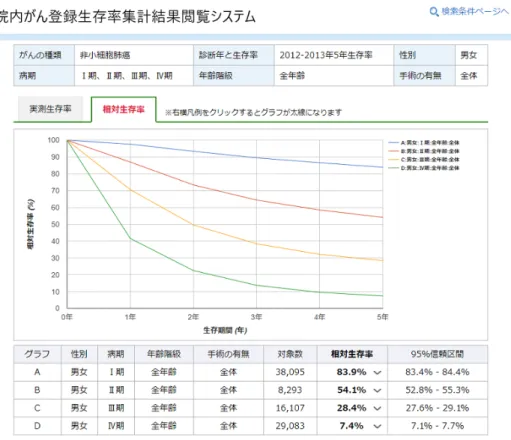The width and height of the screenshot is (511, 440).
Task: Click the 相対生存率 column header
Action: point(352,354)
